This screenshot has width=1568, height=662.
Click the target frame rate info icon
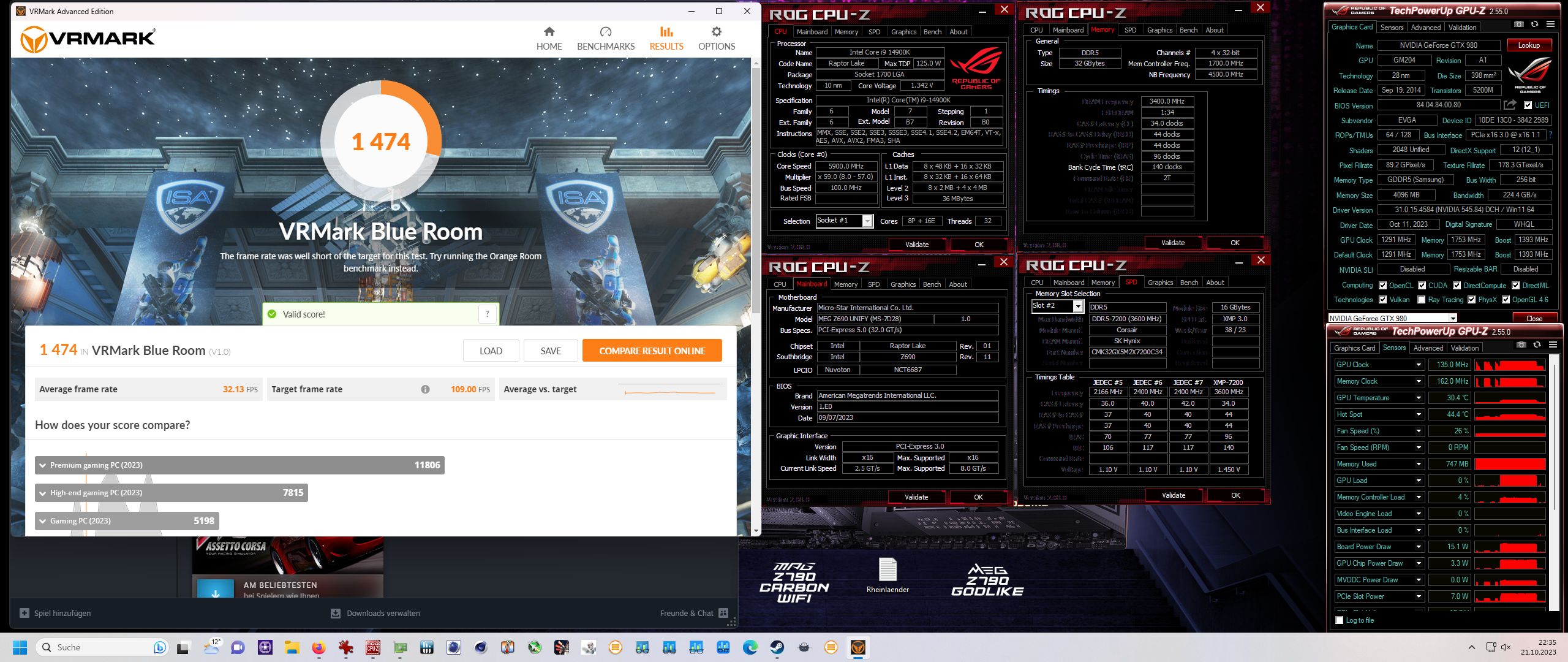[425, 389]
